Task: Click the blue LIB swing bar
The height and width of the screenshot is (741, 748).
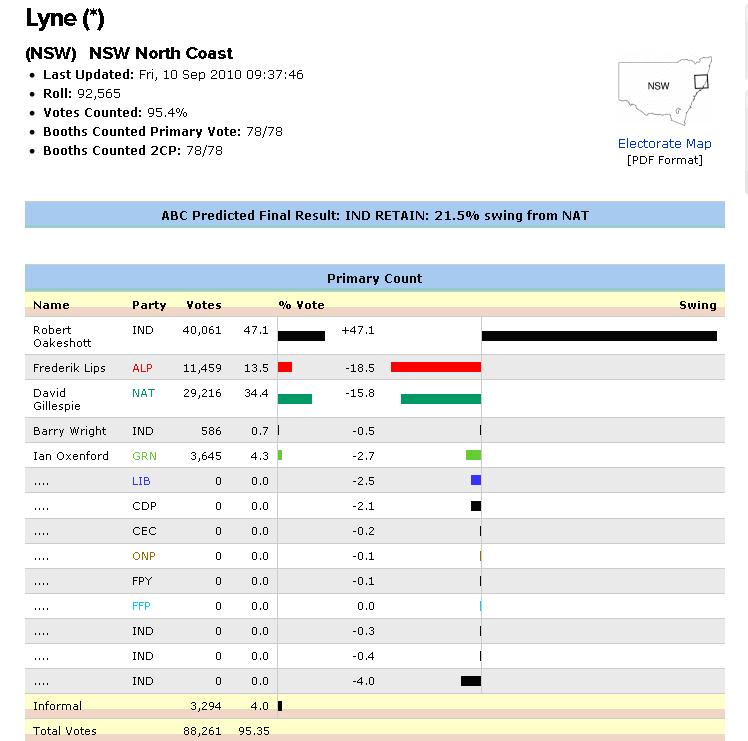Action: click(x=476, y=480)
